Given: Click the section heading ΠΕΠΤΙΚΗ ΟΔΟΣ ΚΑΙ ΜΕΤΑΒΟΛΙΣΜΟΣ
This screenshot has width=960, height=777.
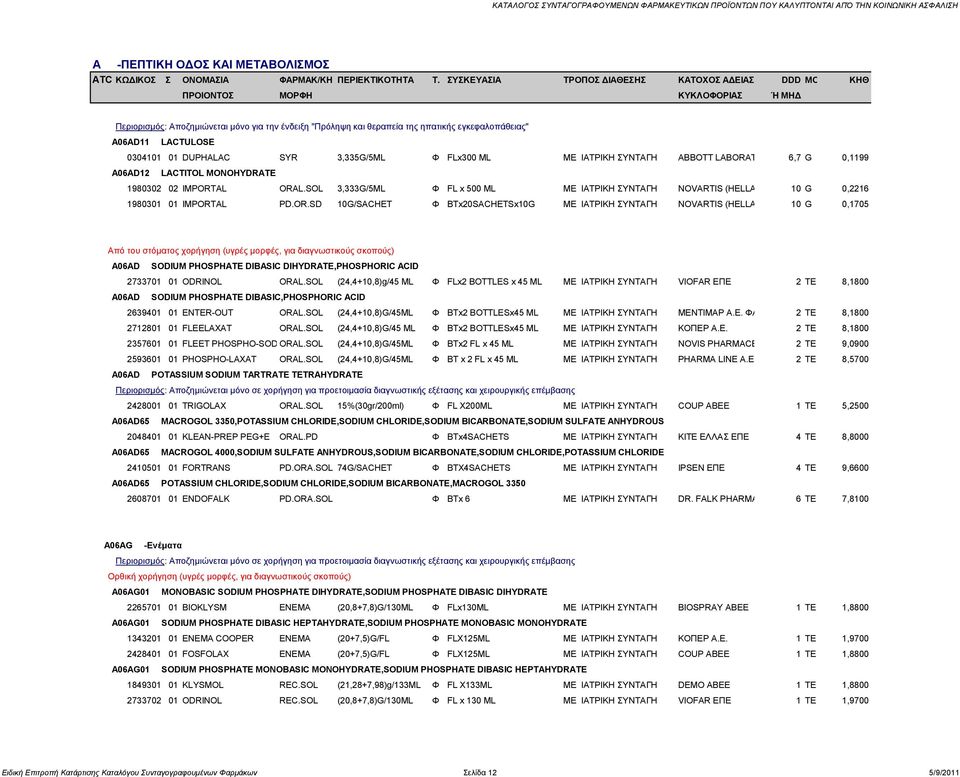Looking at the screenshot, I should point(223,64).
